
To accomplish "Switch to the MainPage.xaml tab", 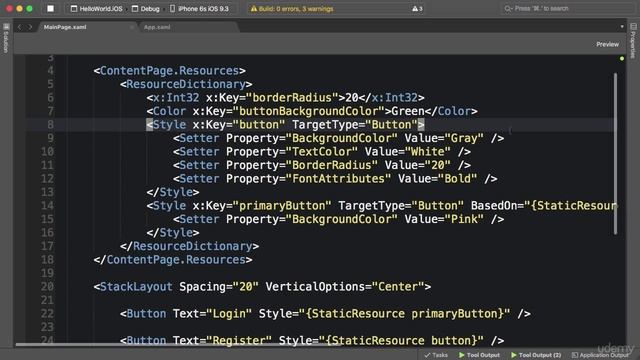I will (x=65, y=27).
